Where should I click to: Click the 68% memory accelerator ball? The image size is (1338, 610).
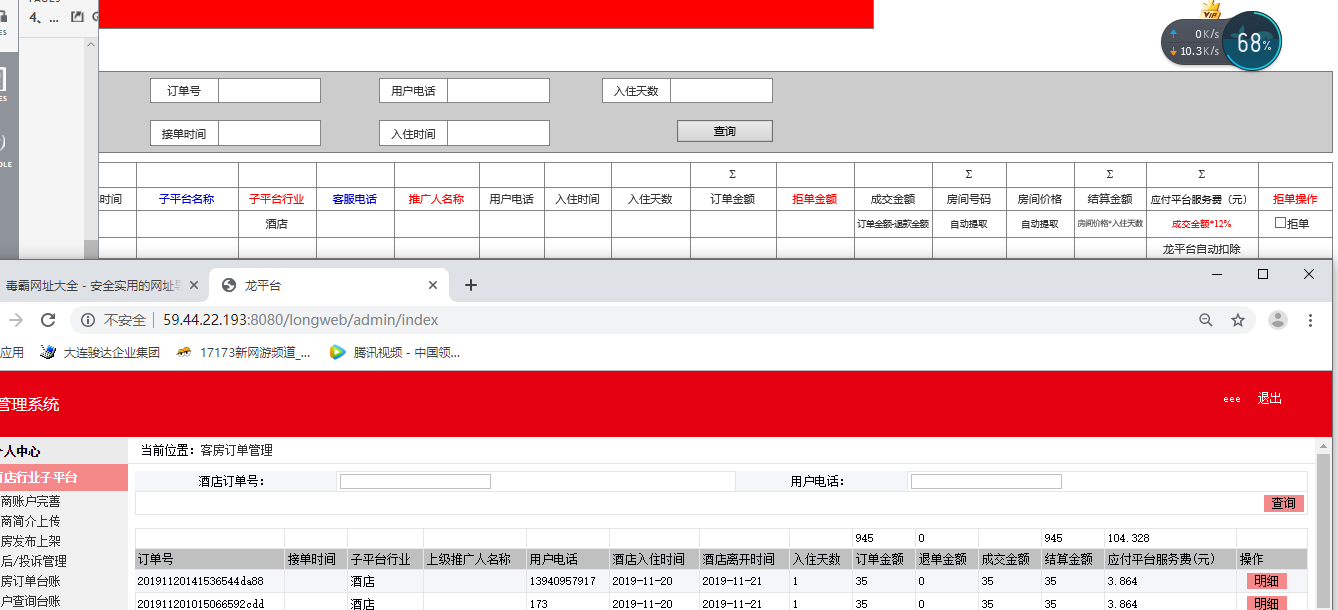point(1252,43)
